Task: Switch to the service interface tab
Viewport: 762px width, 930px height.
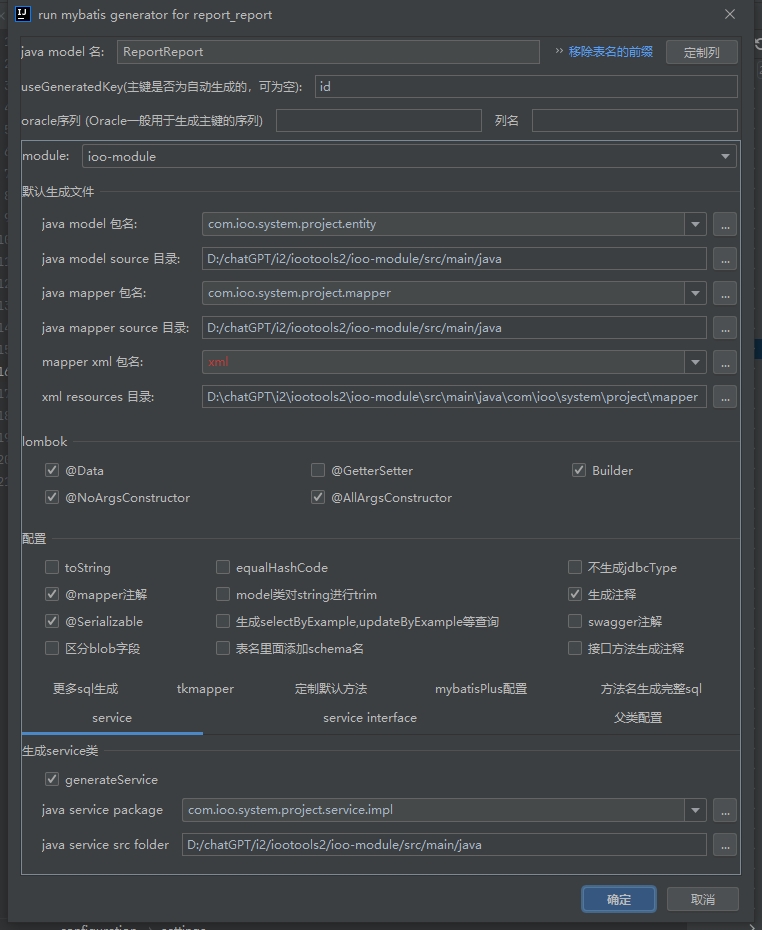Action: [370, 718]
